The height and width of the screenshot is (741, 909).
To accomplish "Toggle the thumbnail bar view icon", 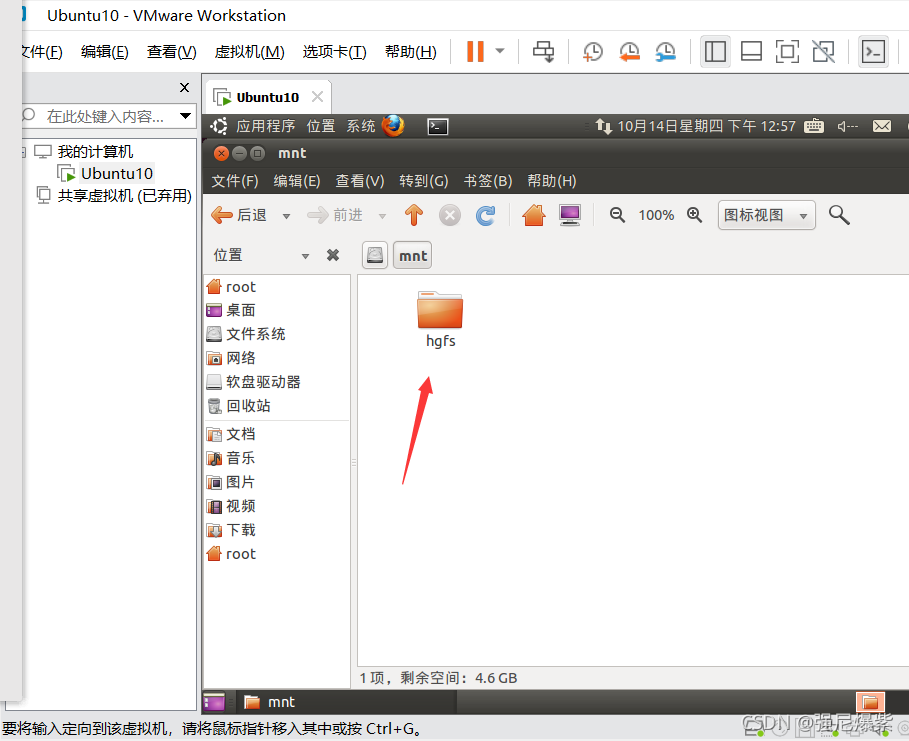I will pos(751,52).
